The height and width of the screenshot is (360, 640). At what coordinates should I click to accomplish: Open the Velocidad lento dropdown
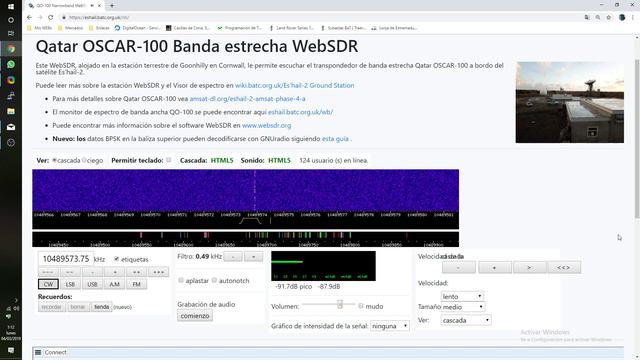point(462,296)
